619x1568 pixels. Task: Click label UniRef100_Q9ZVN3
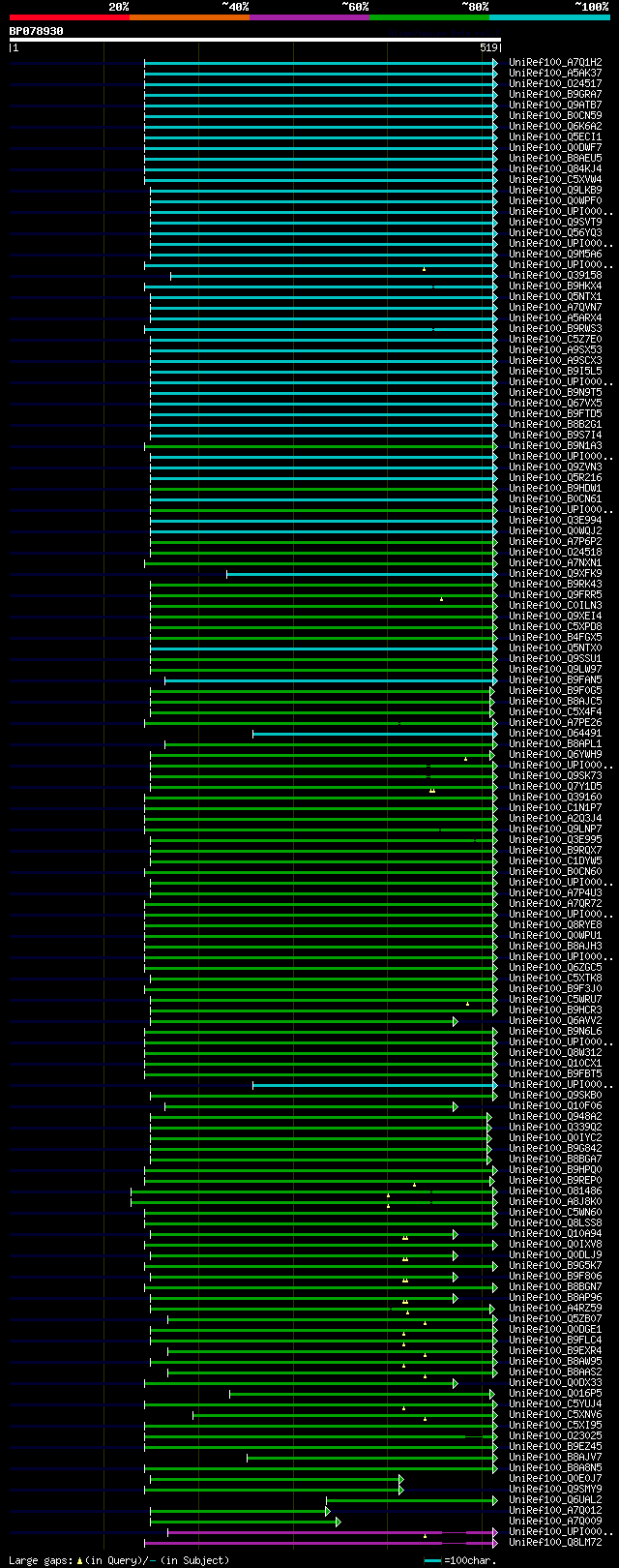coord(556,467)
